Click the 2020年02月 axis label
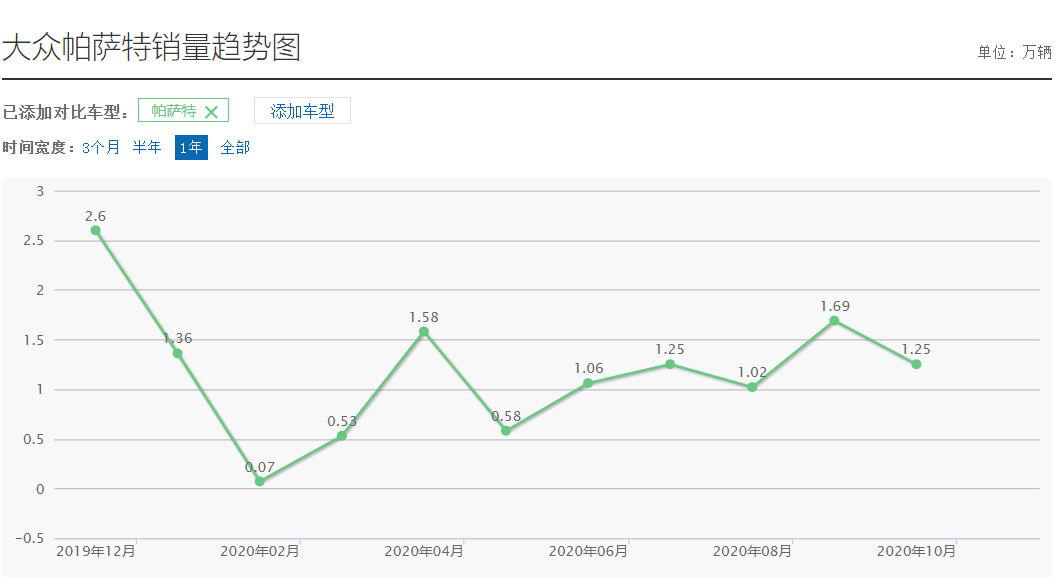The width and height of the screenshot is (1059, 588). tap(259, 552)
